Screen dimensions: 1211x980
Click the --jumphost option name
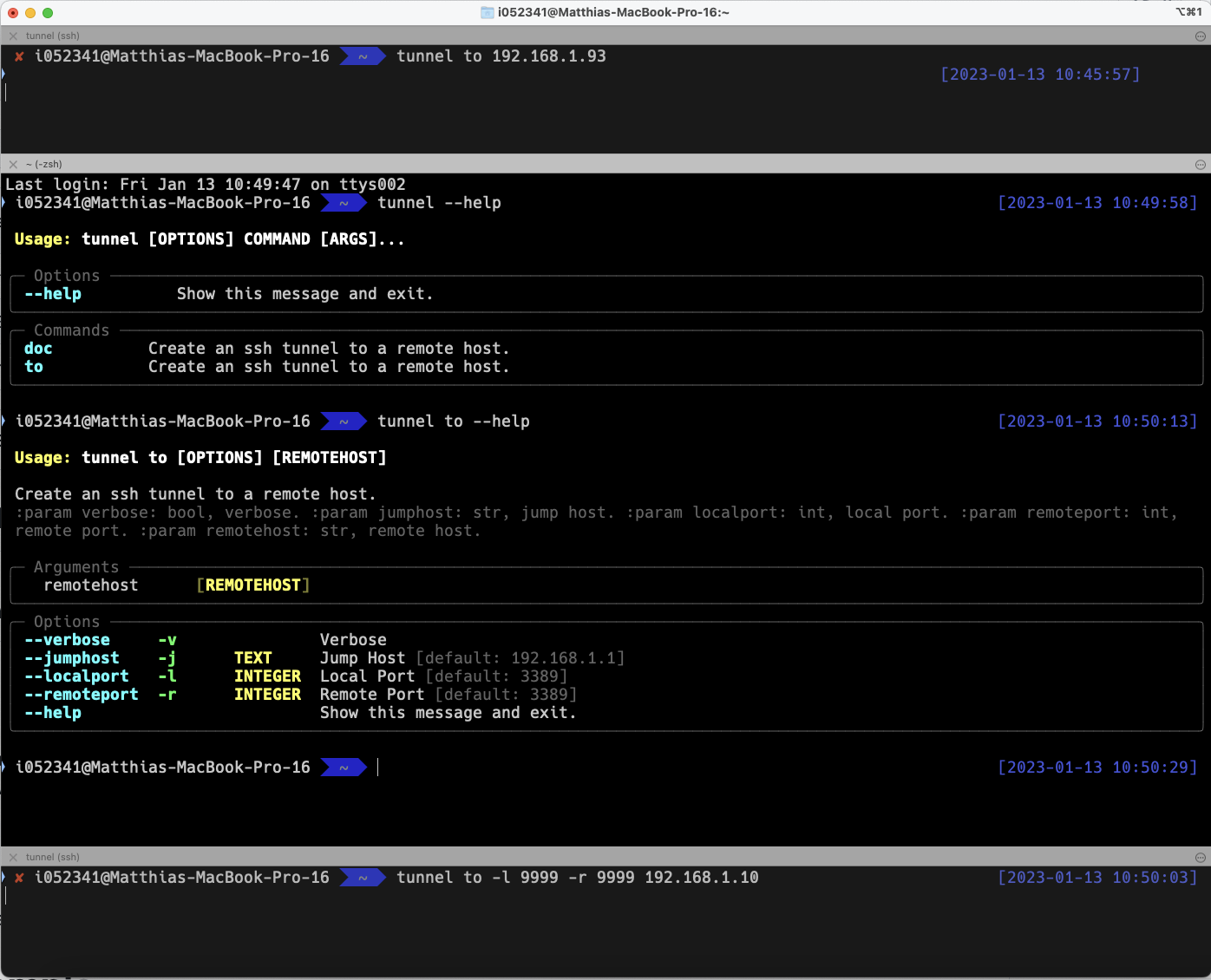tap(72, 658)
